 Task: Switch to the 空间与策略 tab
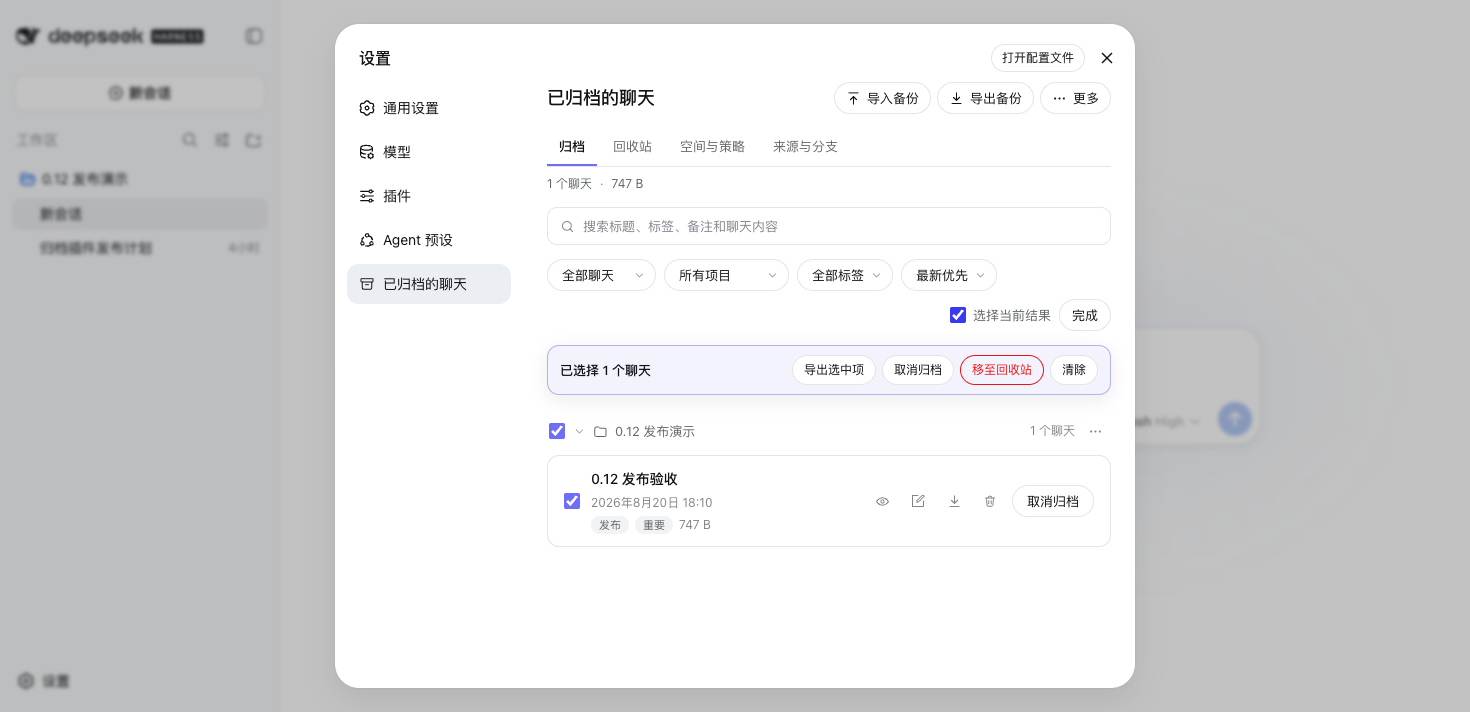point(712,147)
